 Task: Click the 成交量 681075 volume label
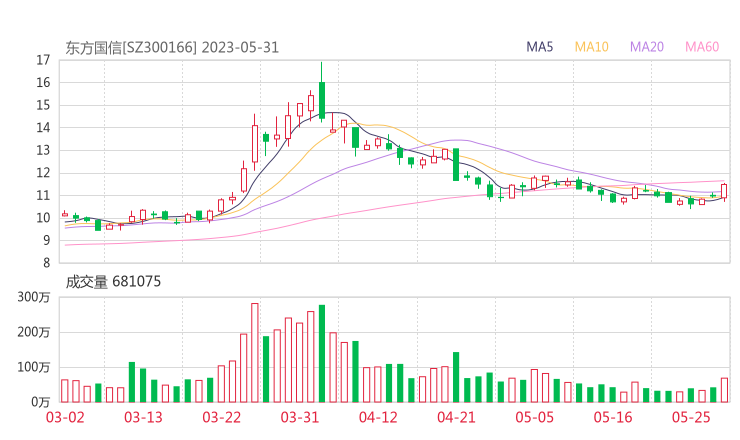(113, 282)
